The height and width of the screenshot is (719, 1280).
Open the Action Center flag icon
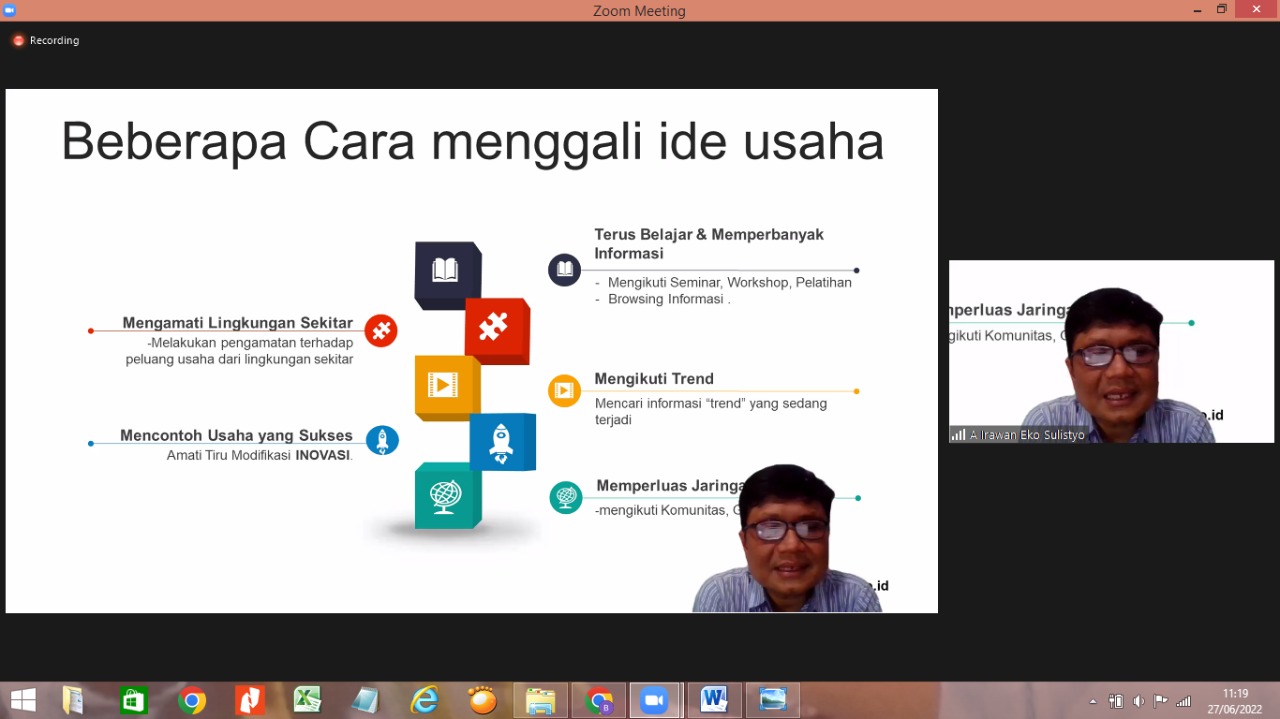(1161, 701)
